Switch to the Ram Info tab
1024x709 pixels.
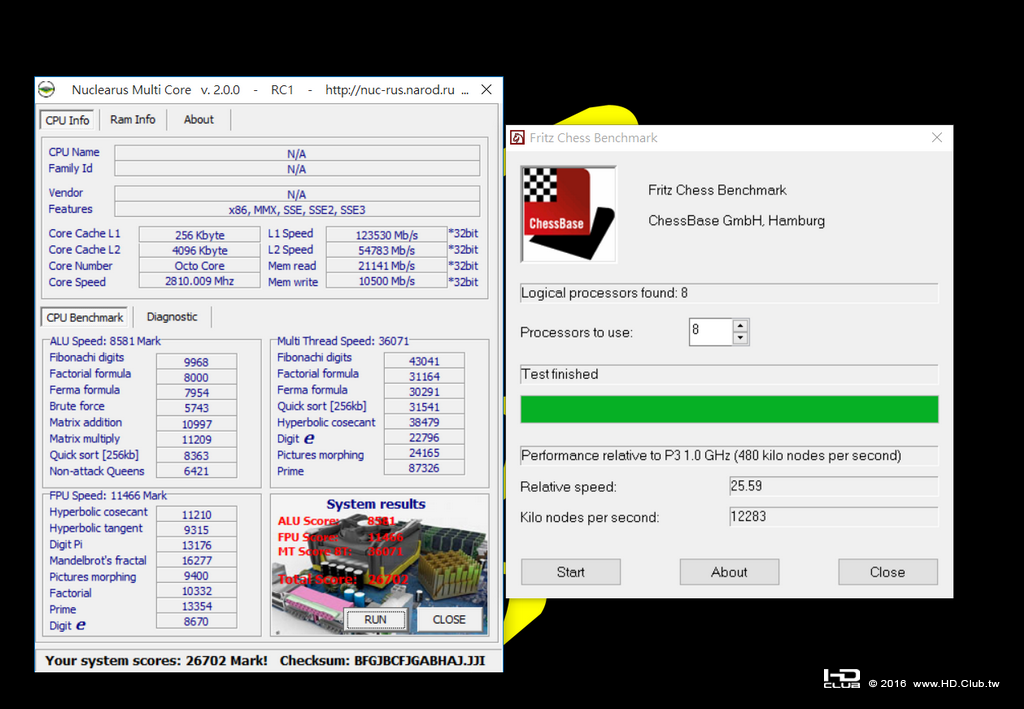pos(133,119)
